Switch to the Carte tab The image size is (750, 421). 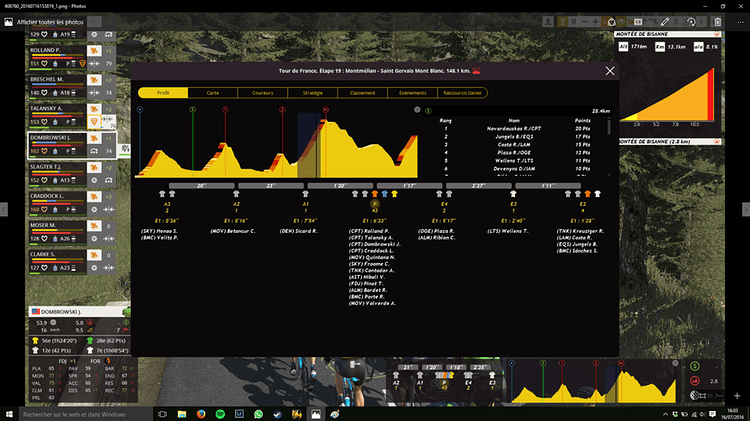click(212, 92)
